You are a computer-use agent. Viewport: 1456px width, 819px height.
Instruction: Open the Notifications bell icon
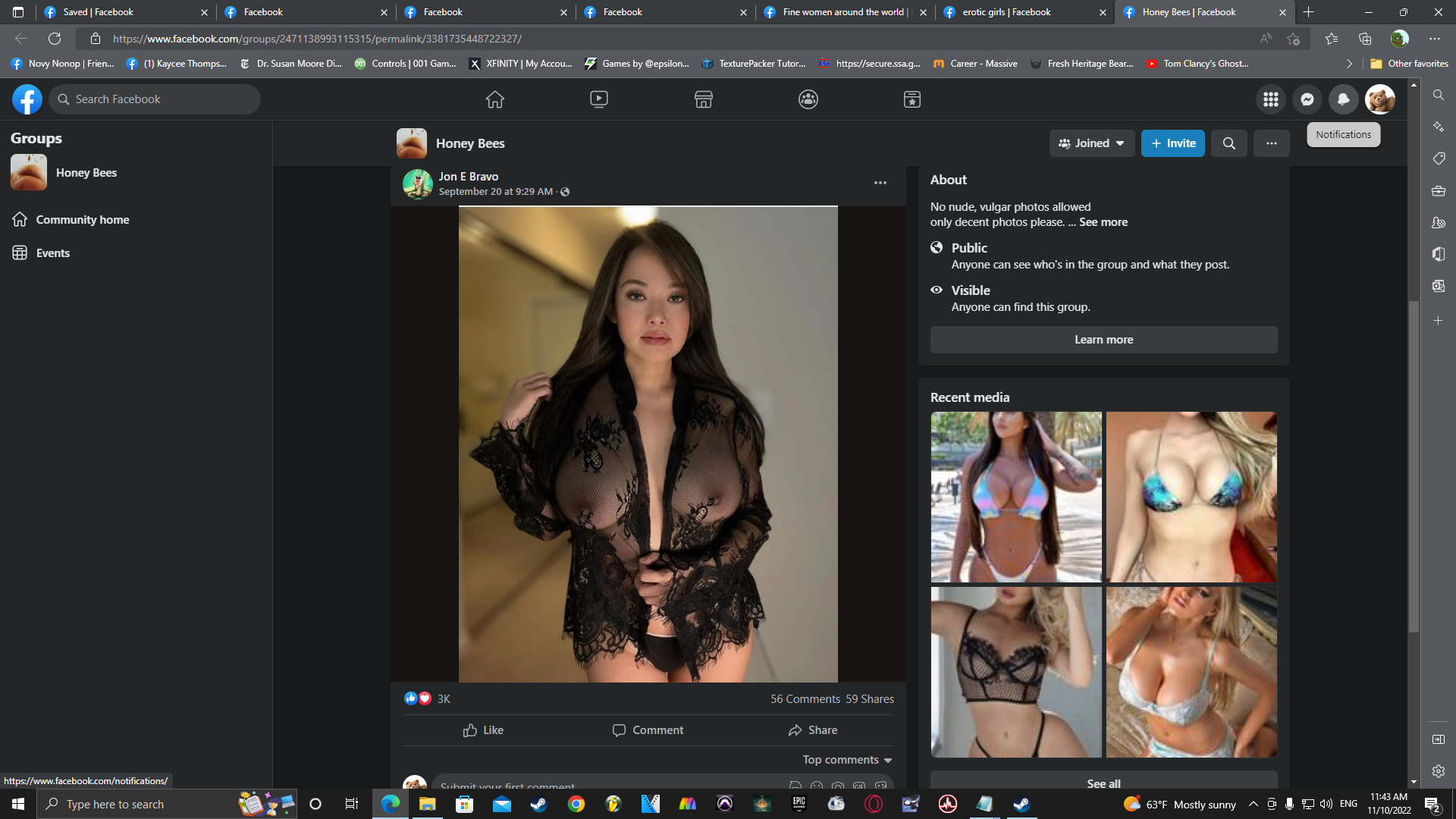point(1343,99)
